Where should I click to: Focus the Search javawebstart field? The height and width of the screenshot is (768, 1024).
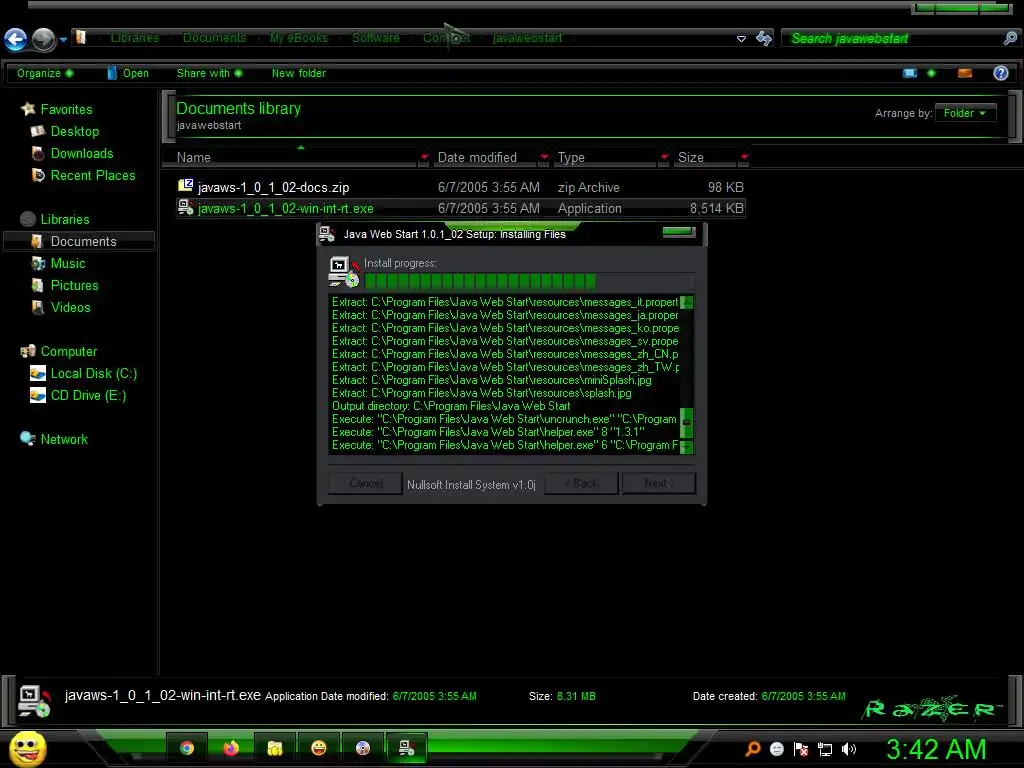893,39
